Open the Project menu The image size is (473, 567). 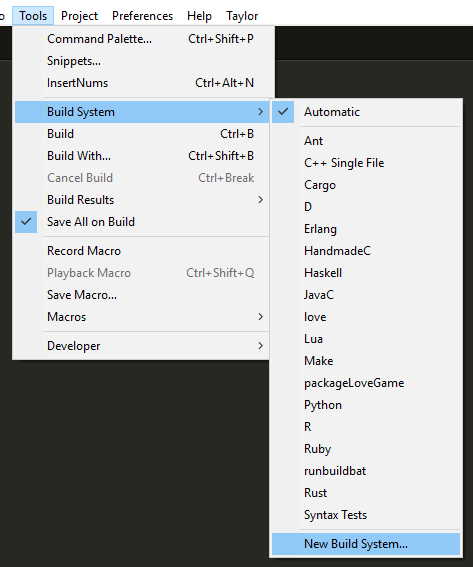pos(79,16)
